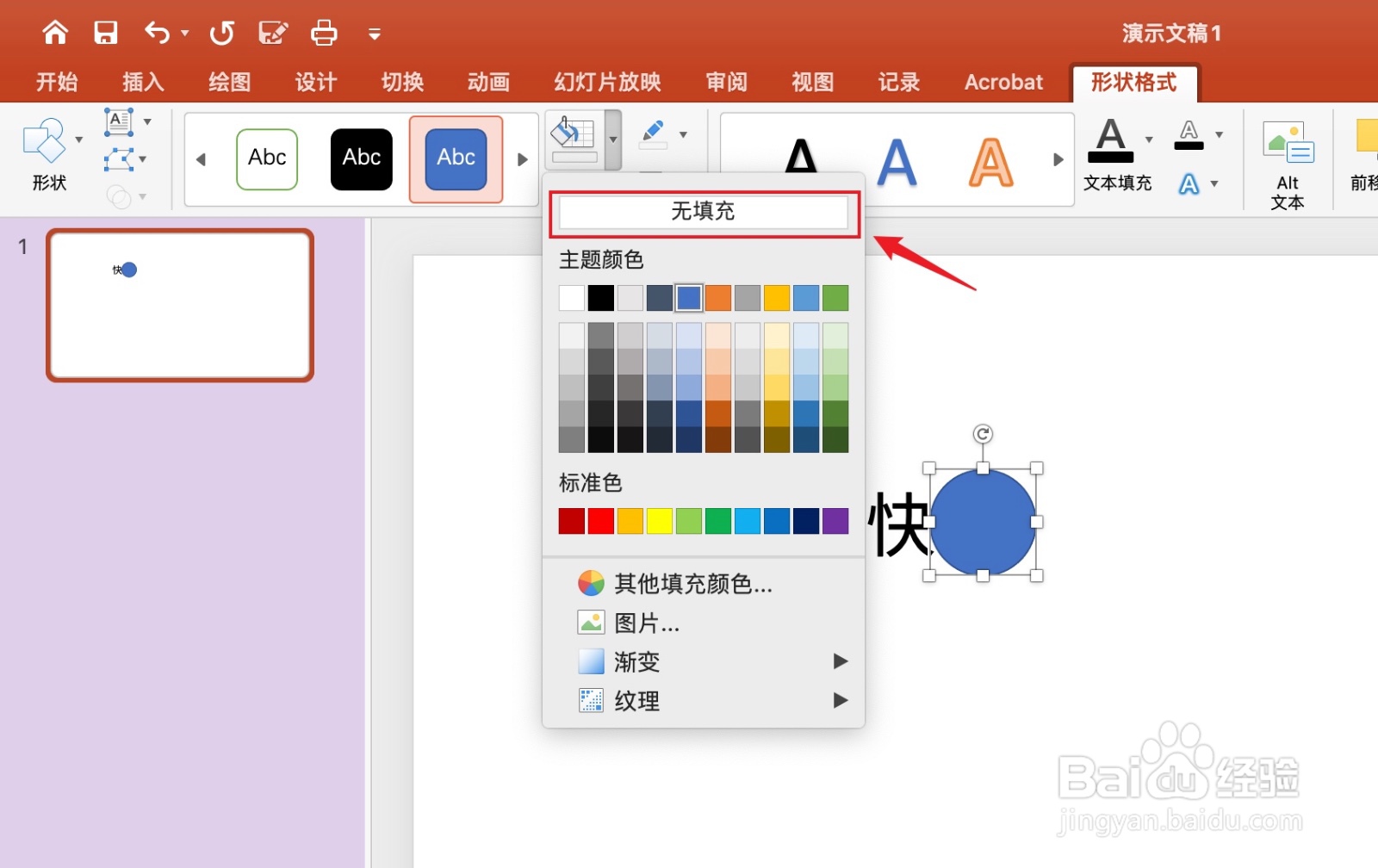Pick the gold theme color swatch
This screenshot has height=868, width=1378.
click(x=777, y=298)
